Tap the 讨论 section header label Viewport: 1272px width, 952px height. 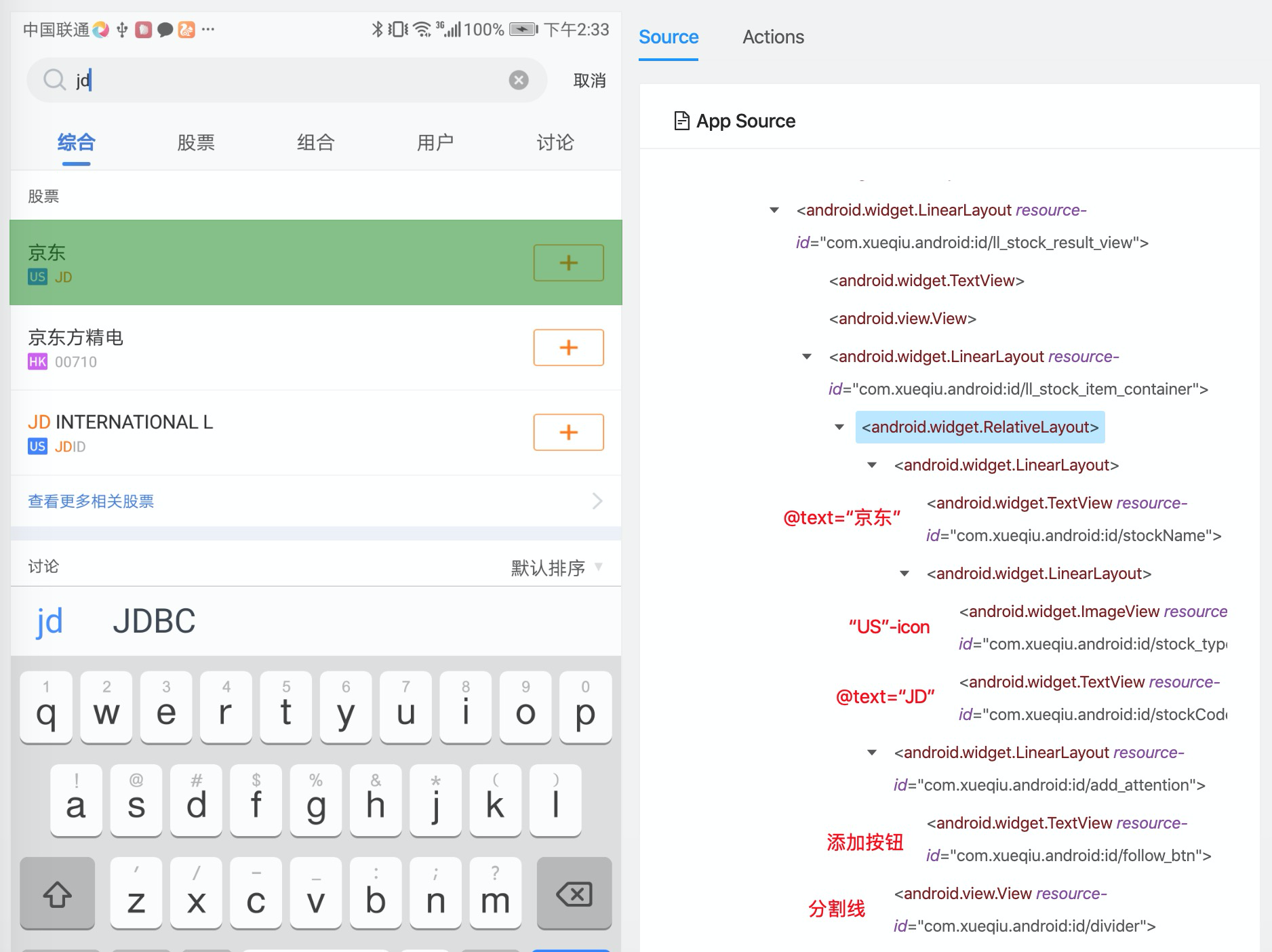43,567
